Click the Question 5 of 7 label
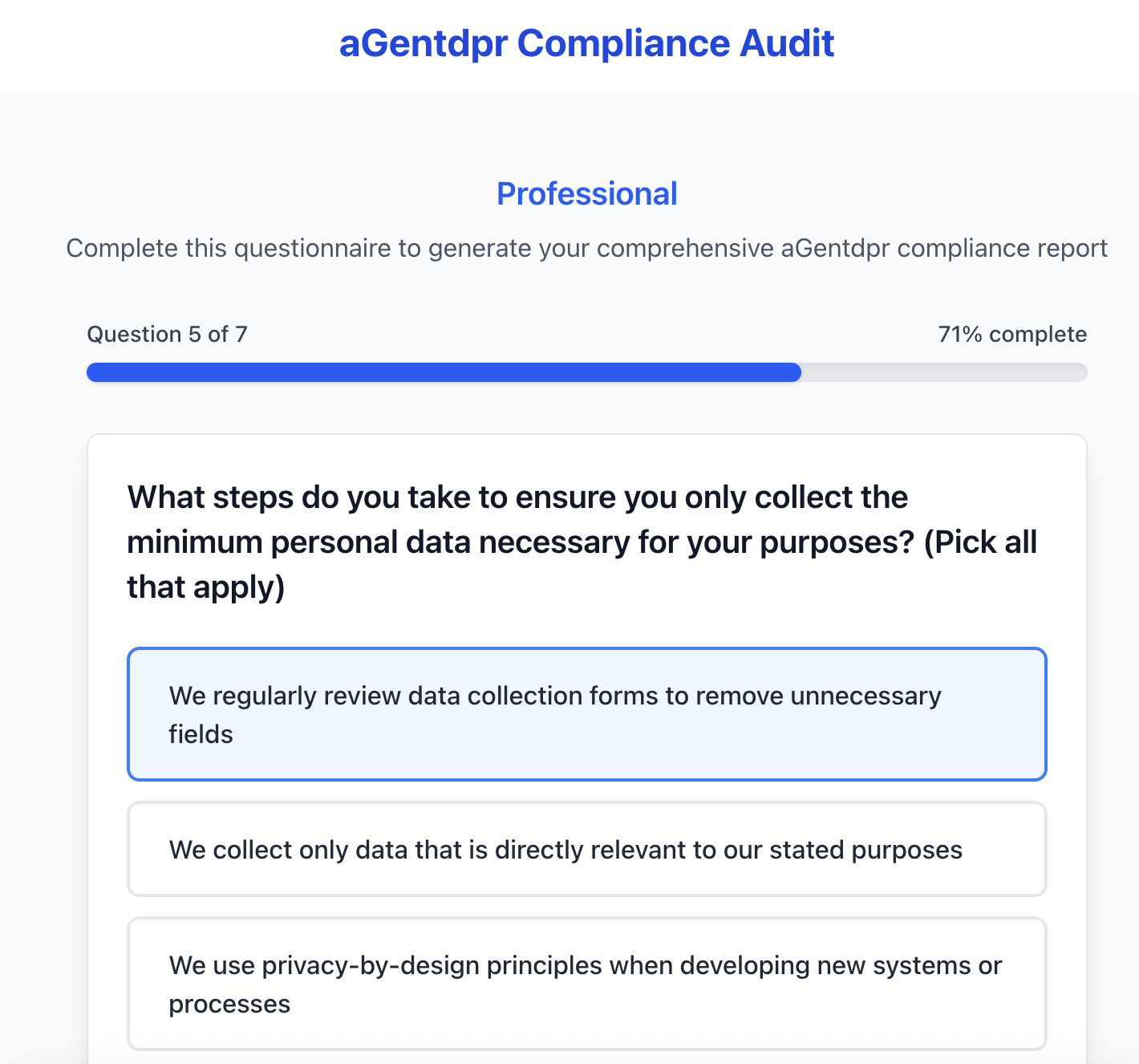Image resolution: width=1139 pixels, height=1064 pixels. [x=167, y=334]
